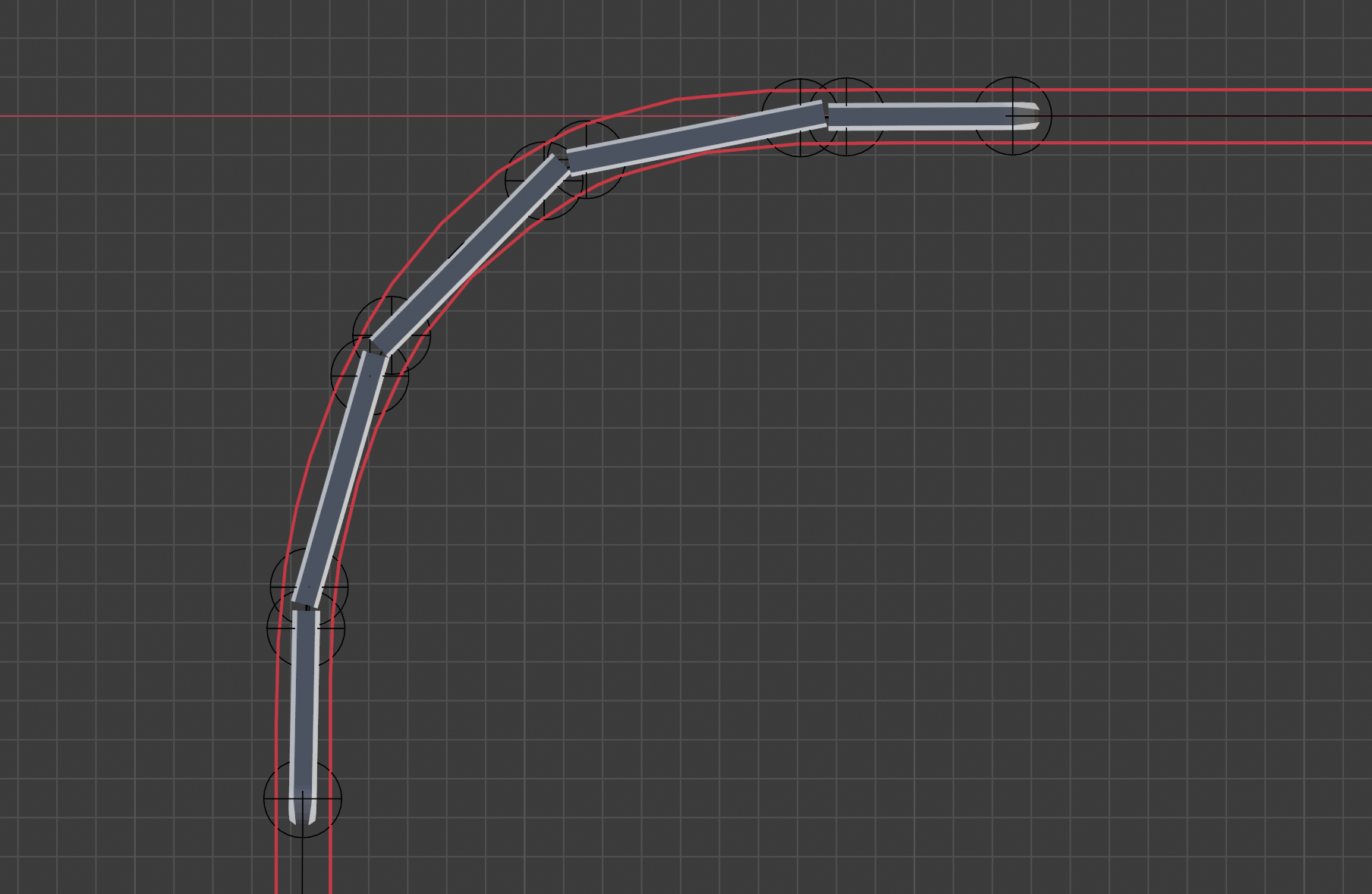Click the black line below the vertical car

(303, 865)
